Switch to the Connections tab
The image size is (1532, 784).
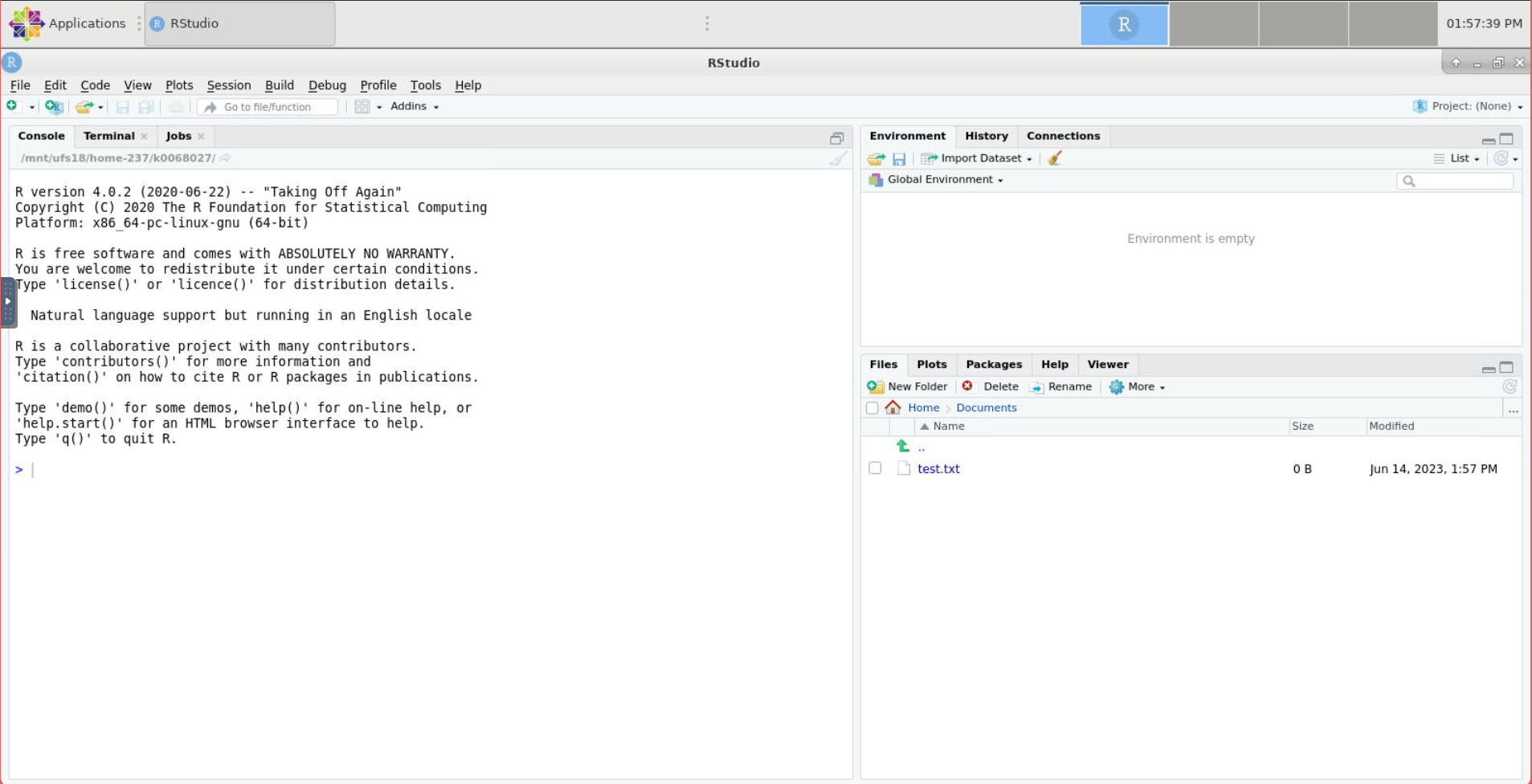[1063, 136]
